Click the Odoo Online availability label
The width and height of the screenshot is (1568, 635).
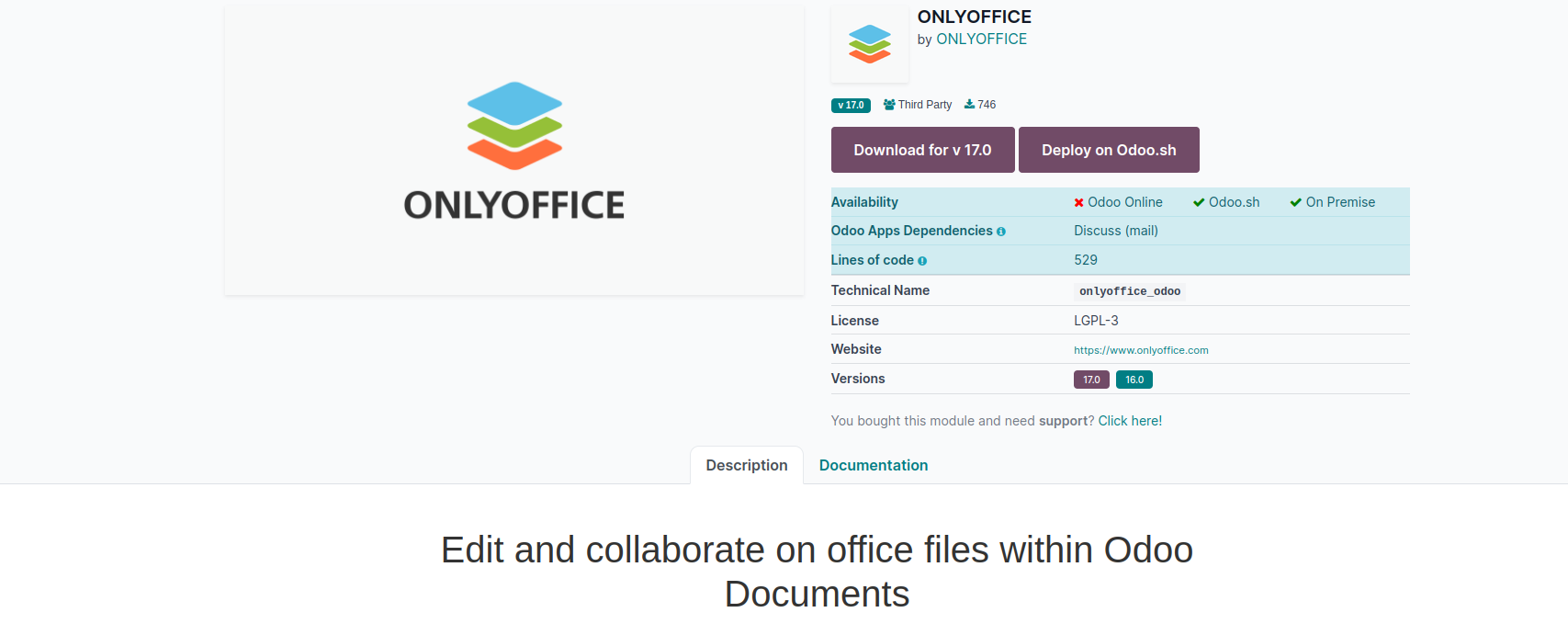click(1125, 202)
